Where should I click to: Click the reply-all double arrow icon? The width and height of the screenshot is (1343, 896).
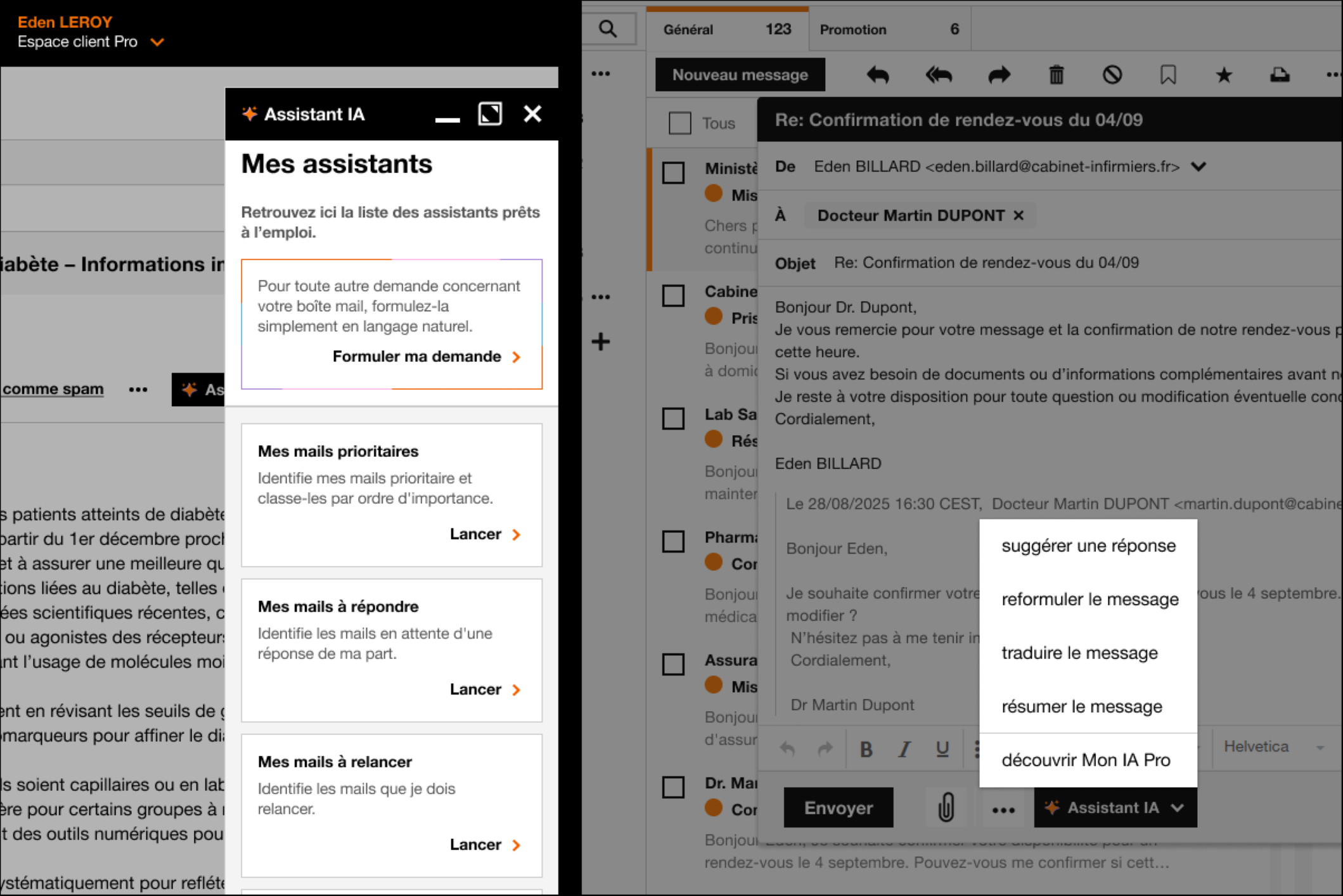pos(939,75)
